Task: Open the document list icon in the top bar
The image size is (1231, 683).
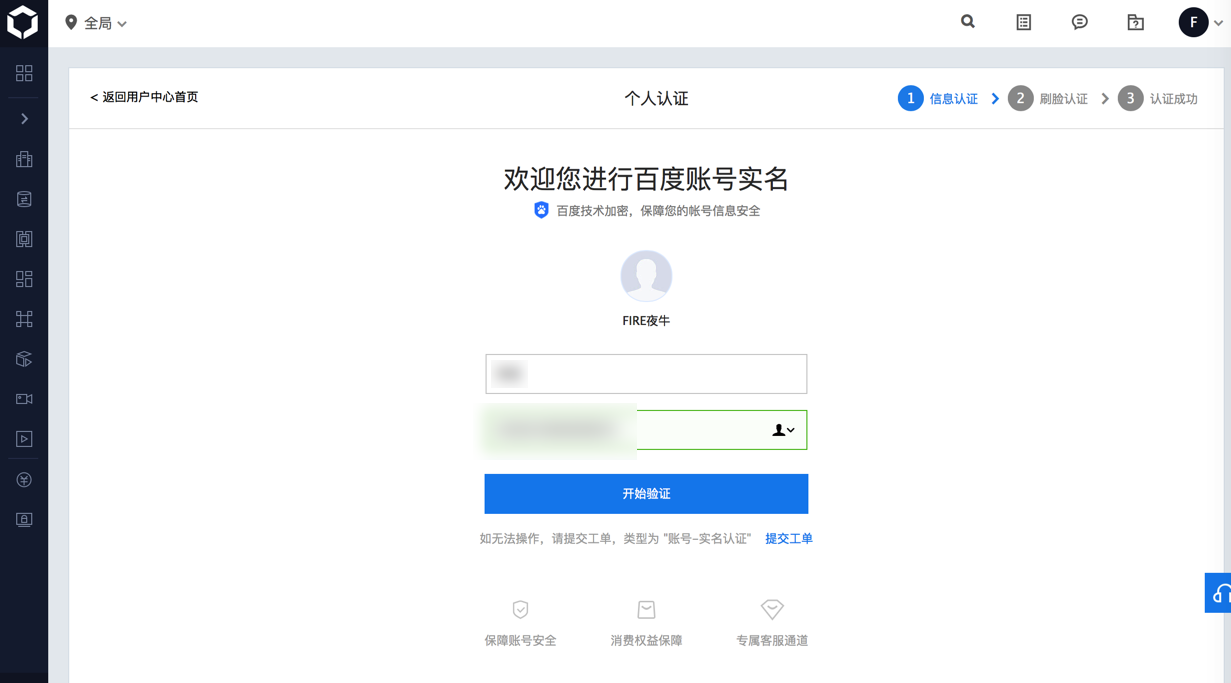Action: point(1024,22)
